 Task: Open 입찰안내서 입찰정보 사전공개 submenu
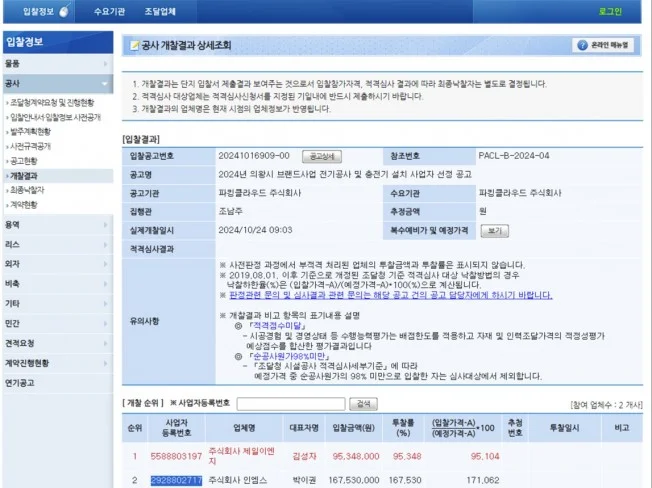click(x=55, y=117)
